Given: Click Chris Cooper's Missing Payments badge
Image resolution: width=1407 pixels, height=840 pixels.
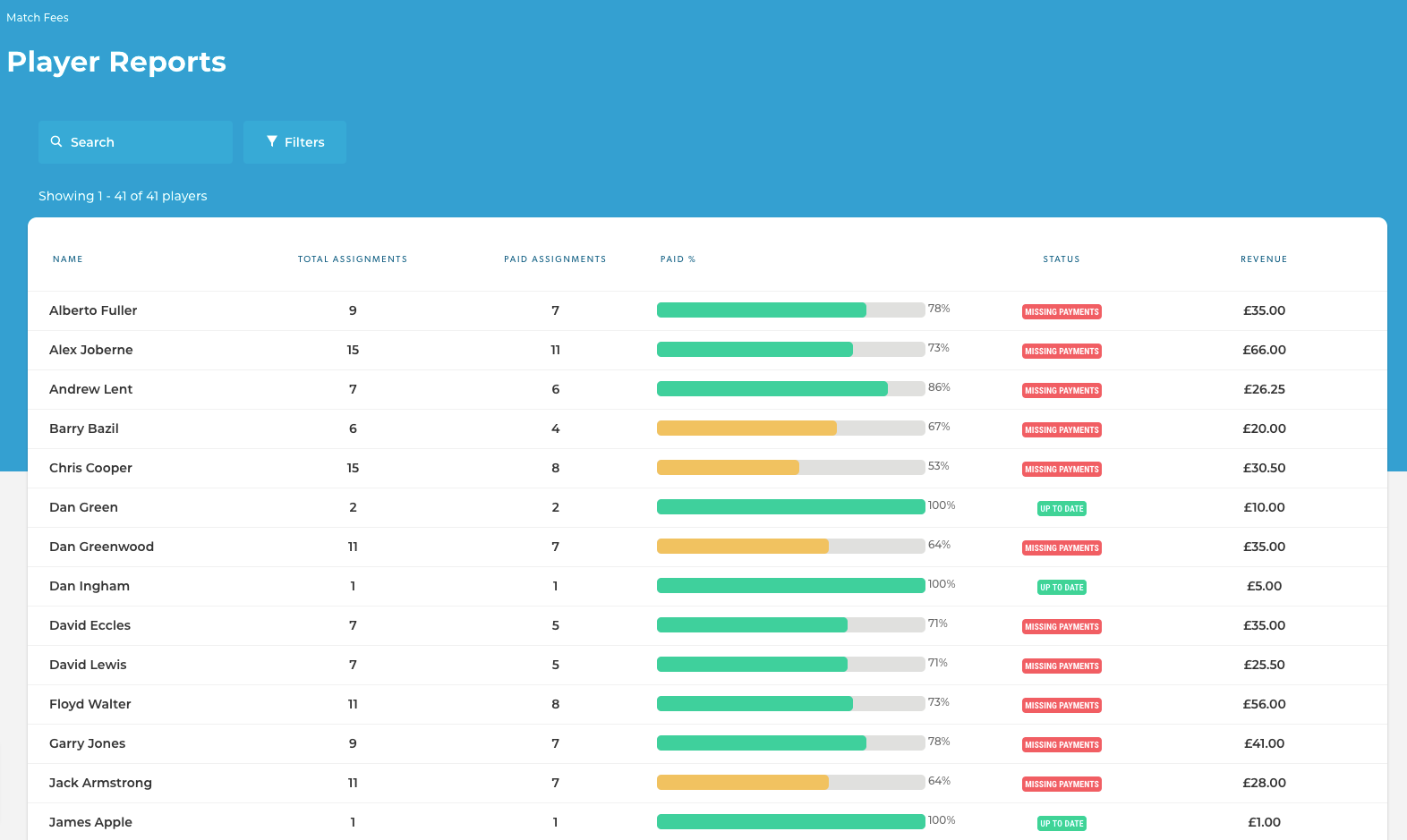Looking at the screenshot, I should (x=1062, y=470).
